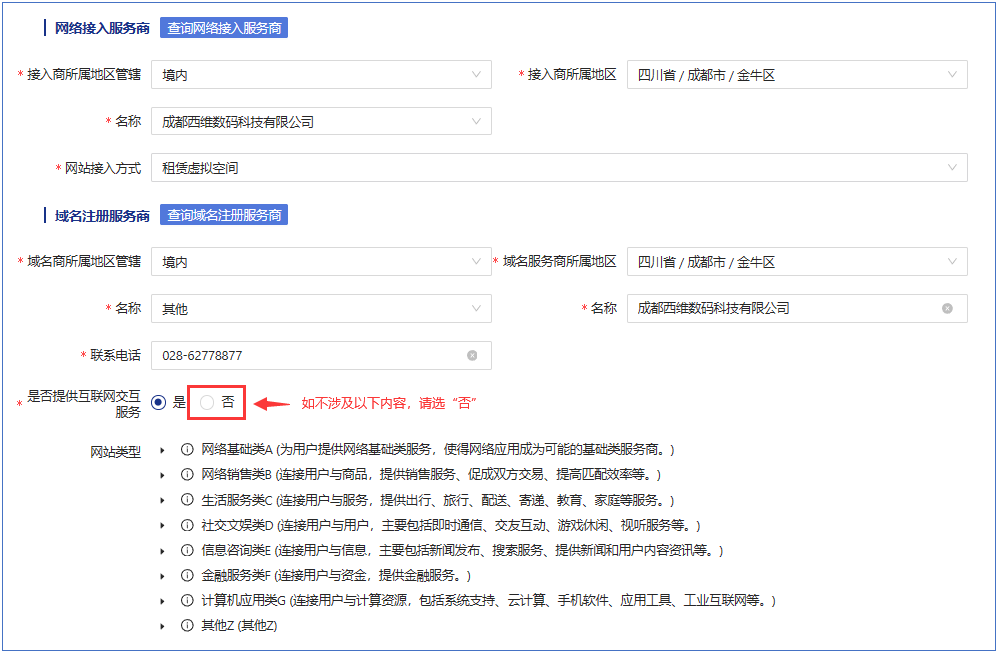Click info icon beside 网络销售类B
Screen dimensions: 1001x654
187,475
